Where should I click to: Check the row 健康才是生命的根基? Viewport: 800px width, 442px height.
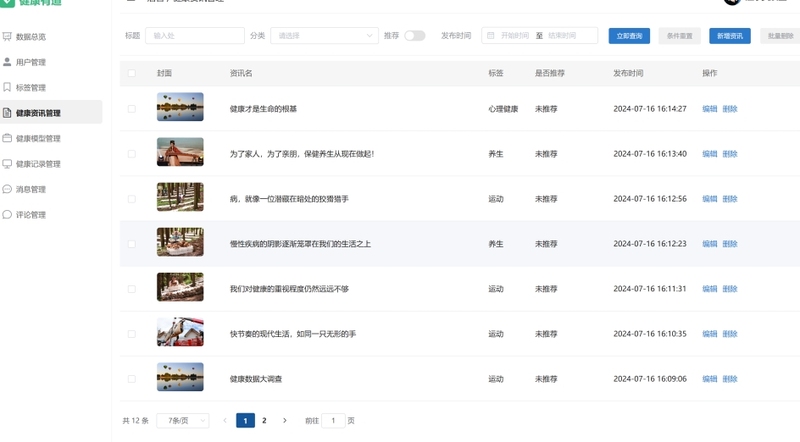tap(132, 109)
